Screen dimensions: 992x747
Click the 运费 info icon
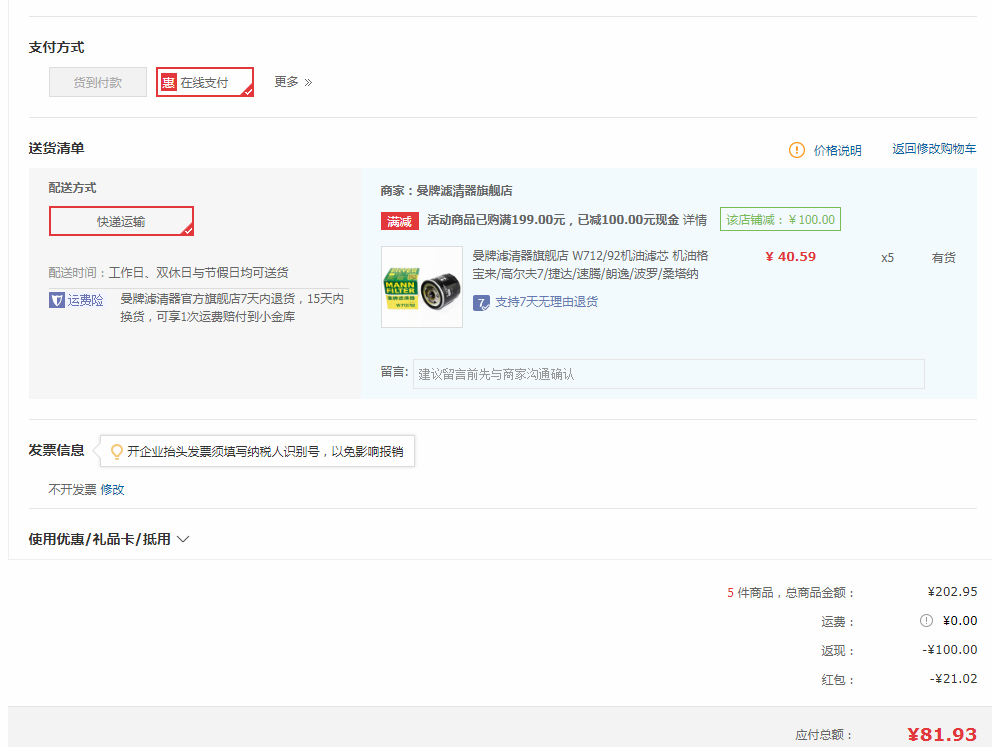click(x=926, y=620)
